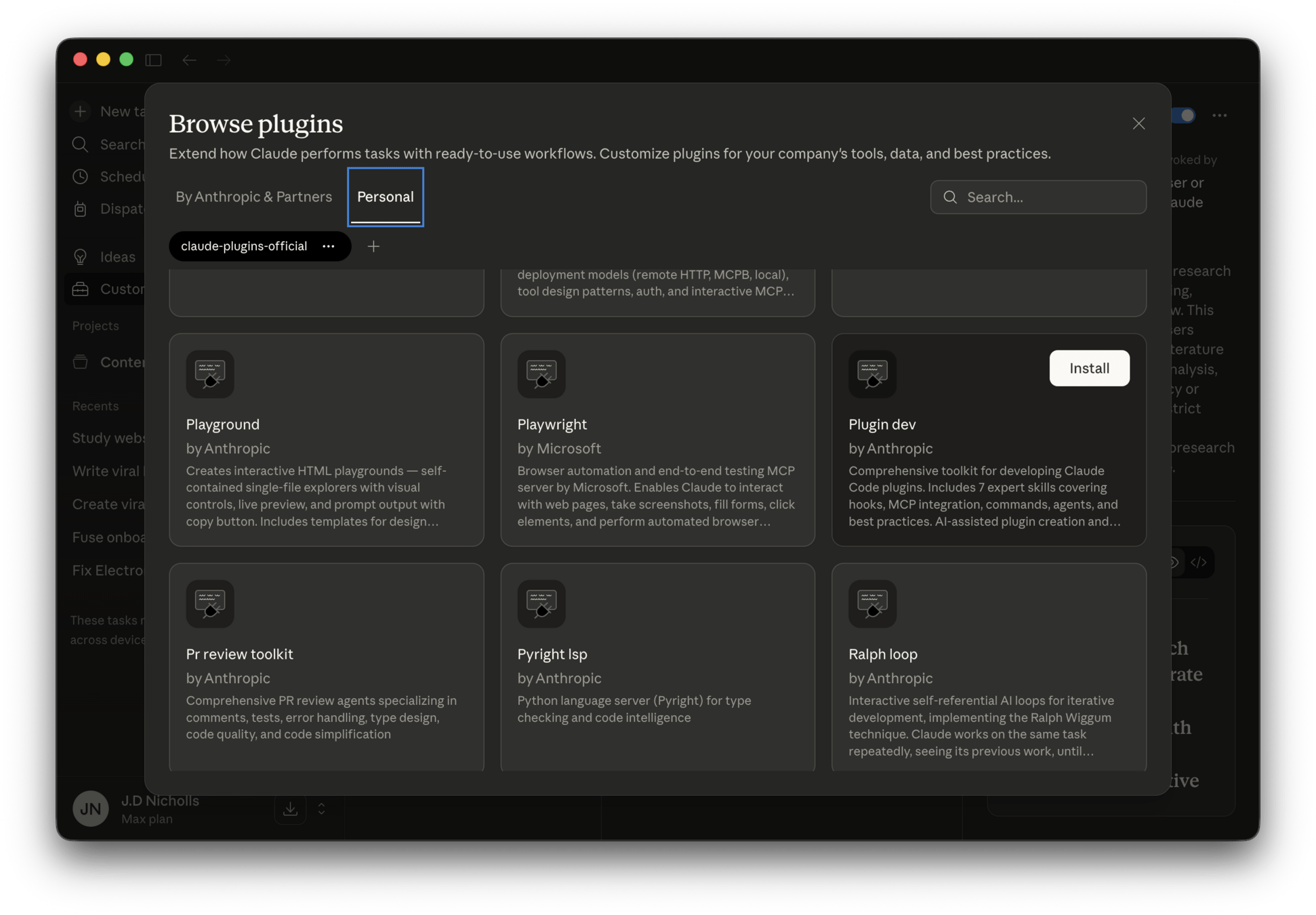Open the three-dot menu at top right
The width and height of the screenshot is (1316, 915).
pos(1220,116)
